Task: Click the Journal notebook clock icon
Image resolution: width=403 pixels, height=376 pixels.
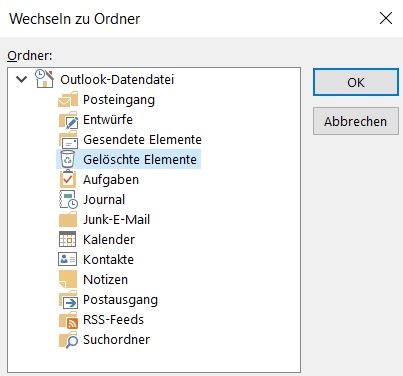Action: click(x=68, y=199)
